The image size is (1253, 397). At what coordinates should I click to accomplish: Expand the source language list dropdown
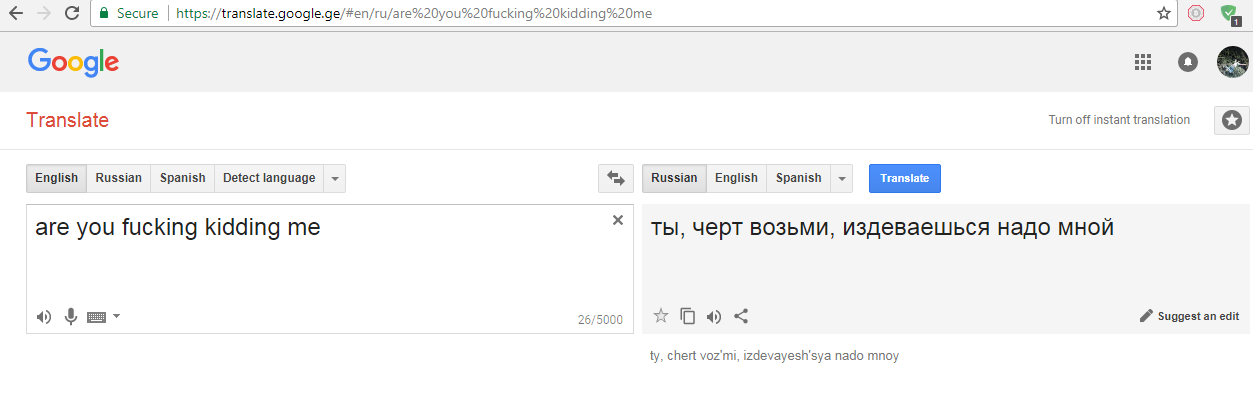[x=335, y=178]
